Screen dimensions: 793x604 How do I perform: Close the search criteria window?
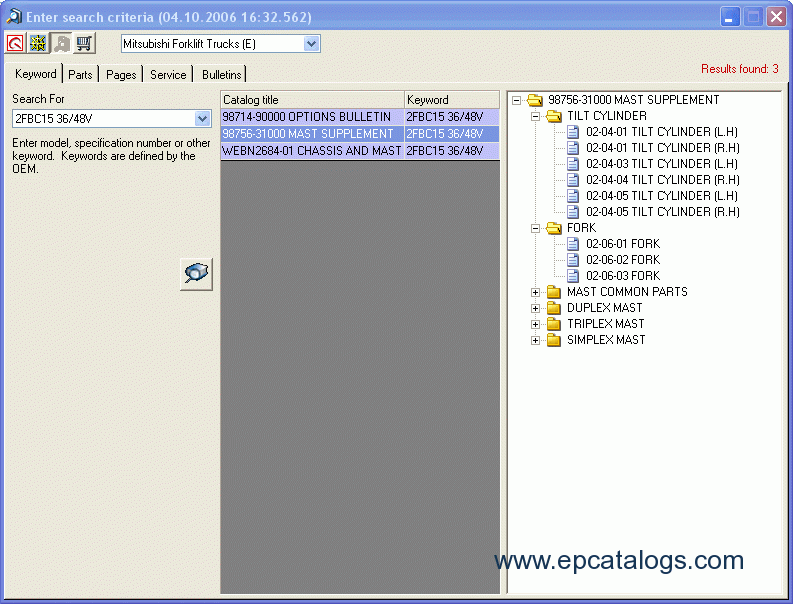[776, 17]
